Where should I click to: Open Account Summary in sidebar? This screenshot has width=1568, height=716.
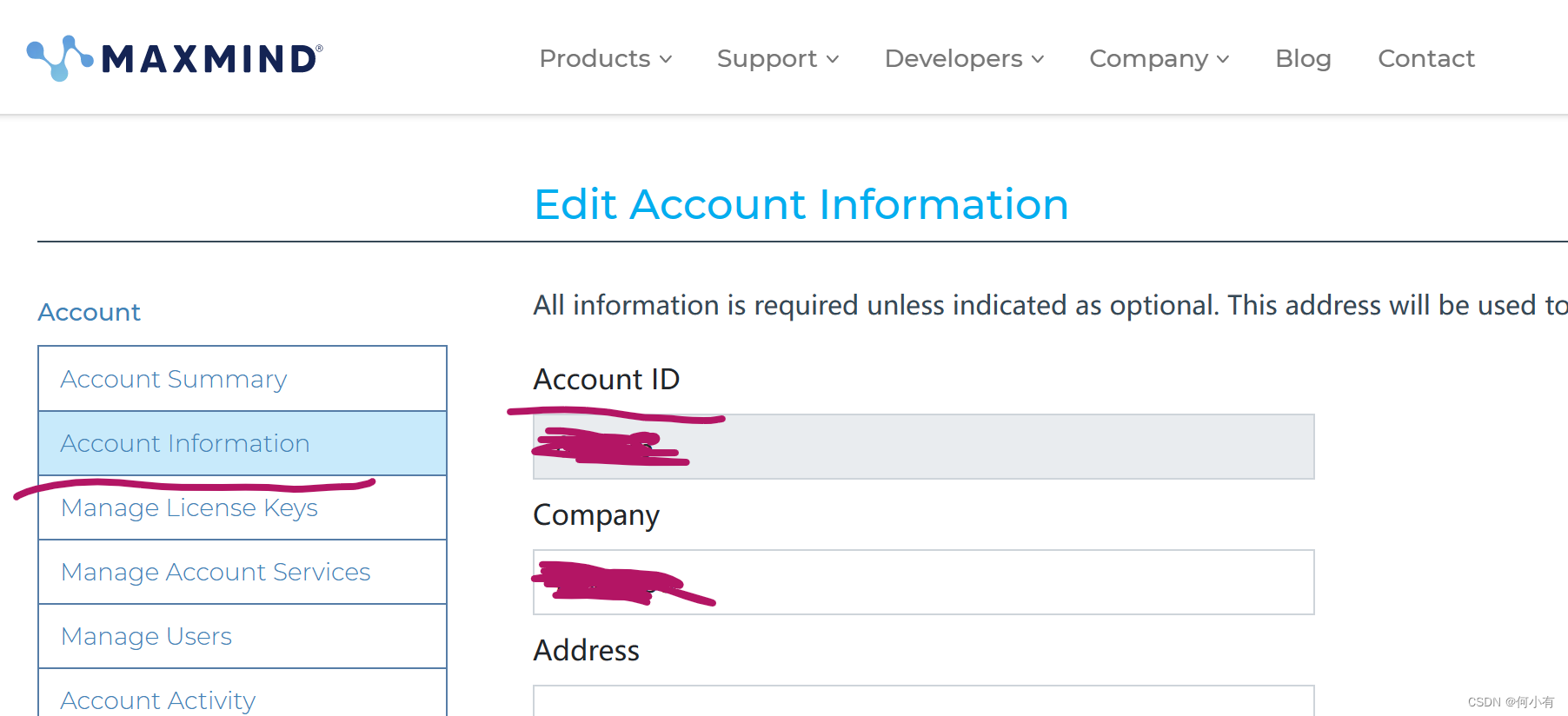[243, 379]
